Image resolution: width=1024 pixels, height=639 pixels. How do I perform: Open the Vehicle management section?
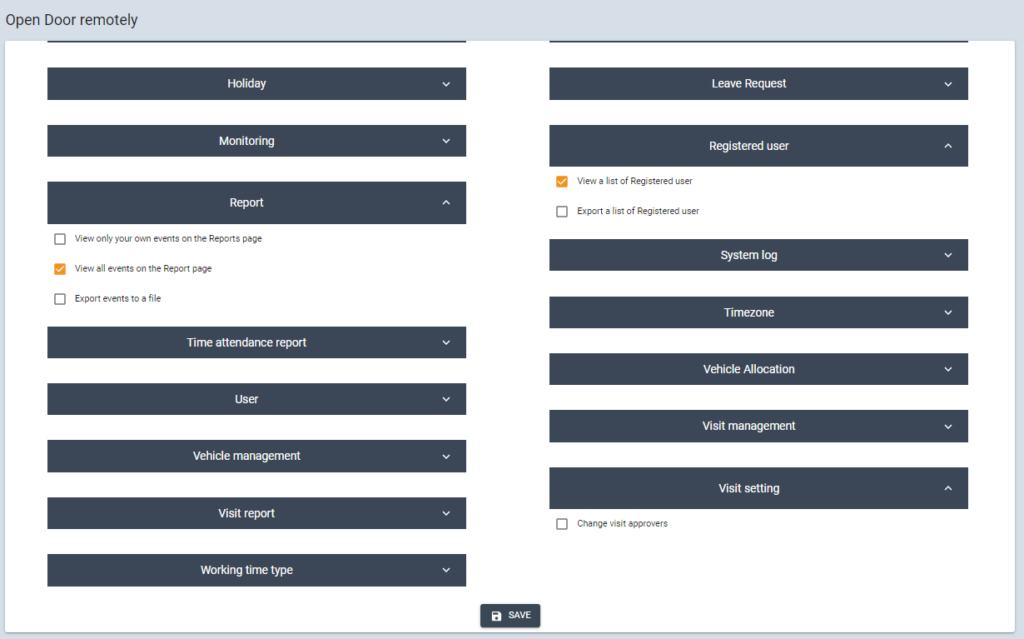[x=256, y=456]
